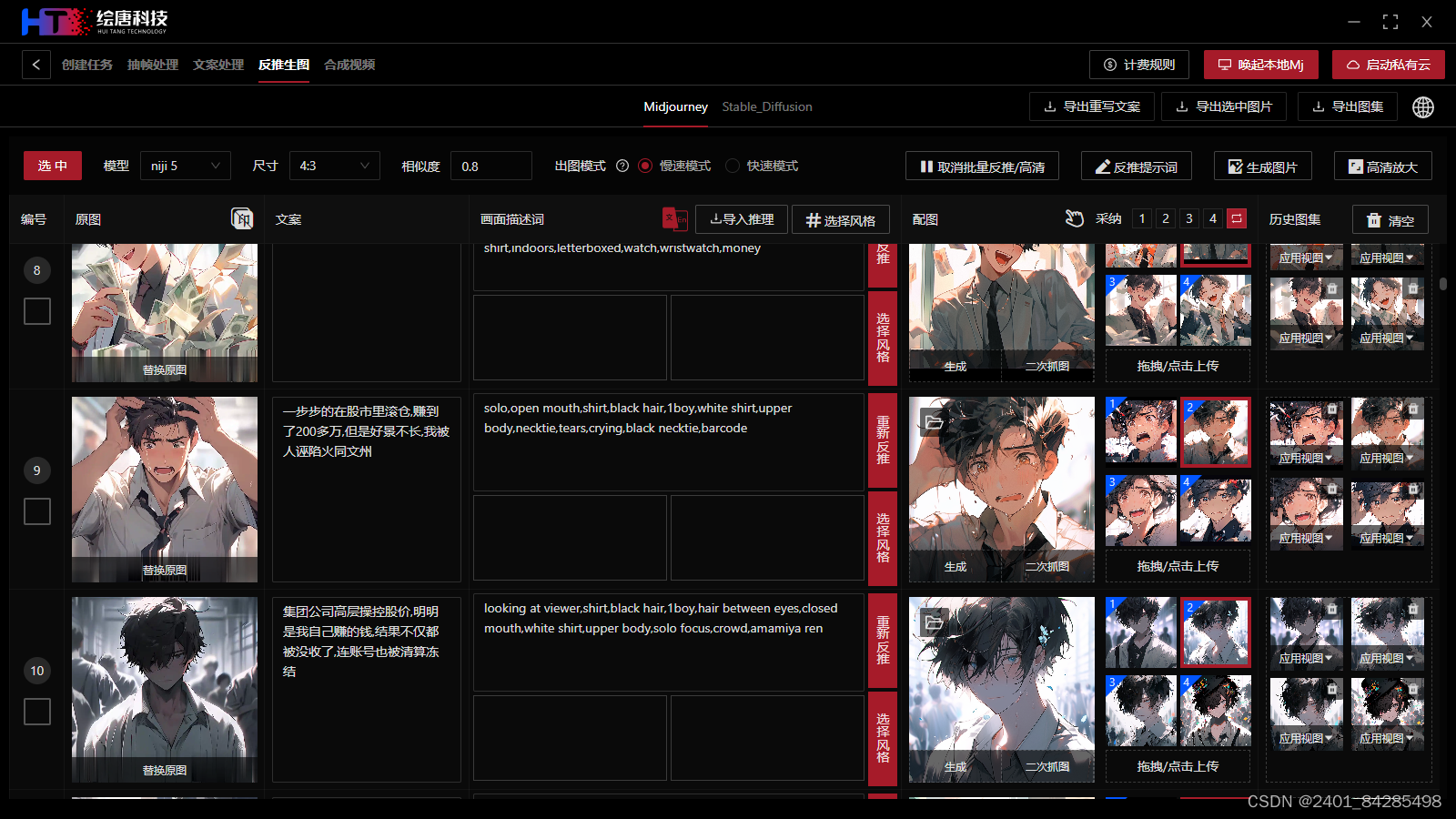Expand 应用视图 on row 10 second history image

1387,659
